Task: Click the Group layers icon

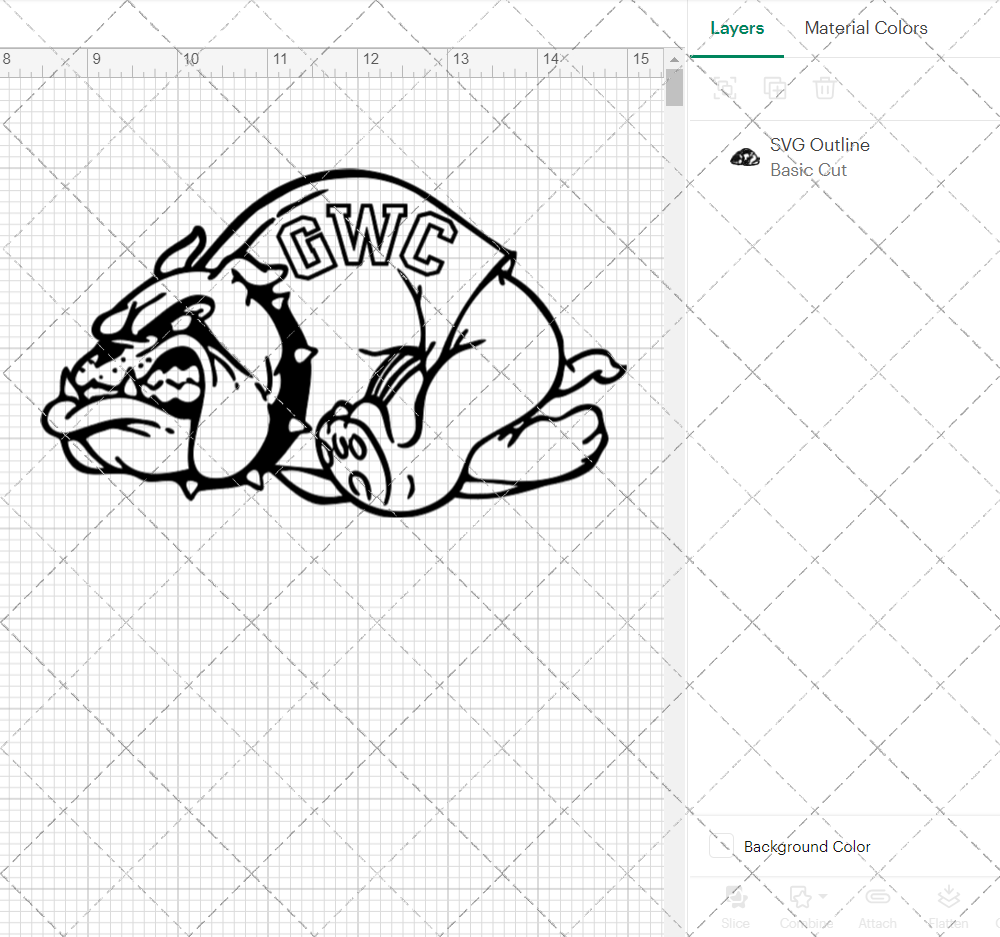Action: tap(724, 88)
